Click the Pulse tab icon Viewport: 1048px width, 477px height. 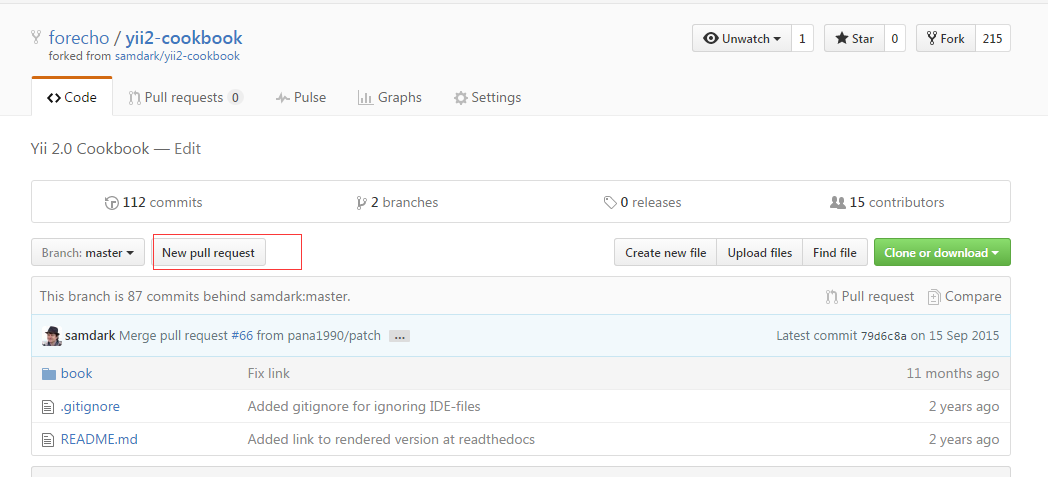point(283,98)
